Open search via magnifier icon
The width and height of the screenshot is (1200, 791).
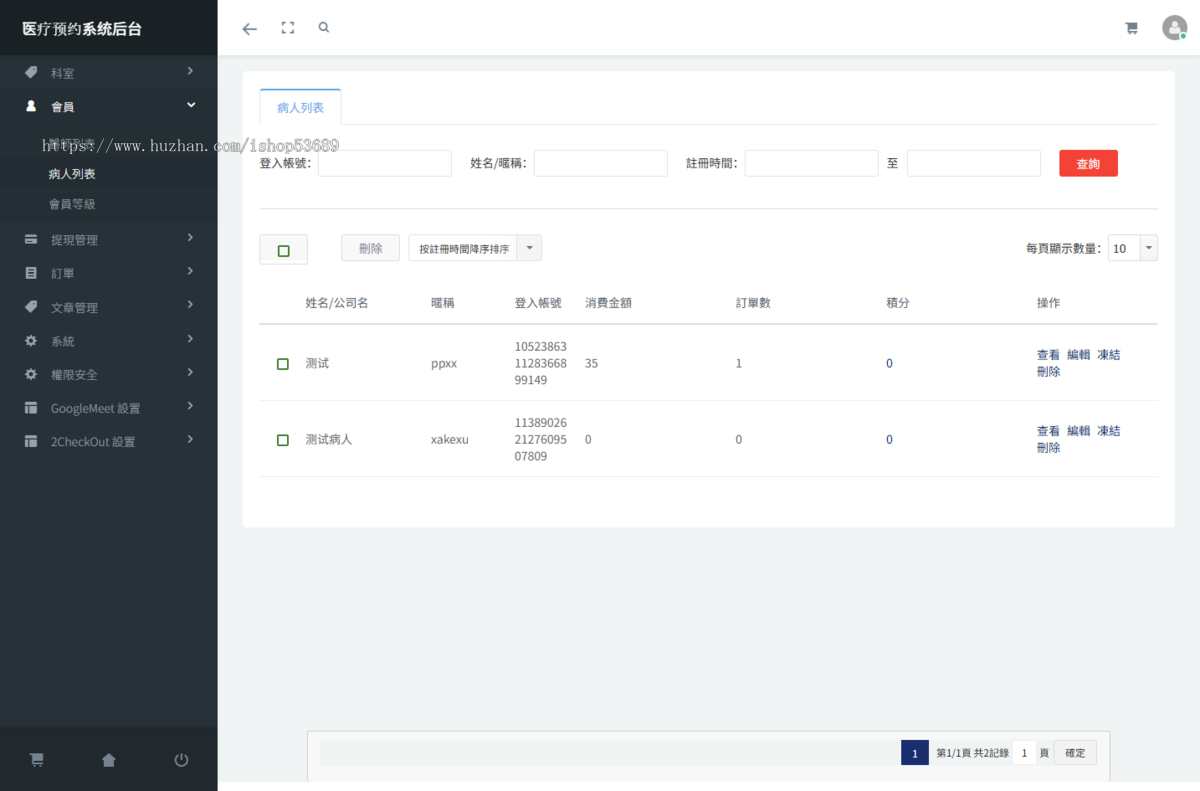(324, 28)
